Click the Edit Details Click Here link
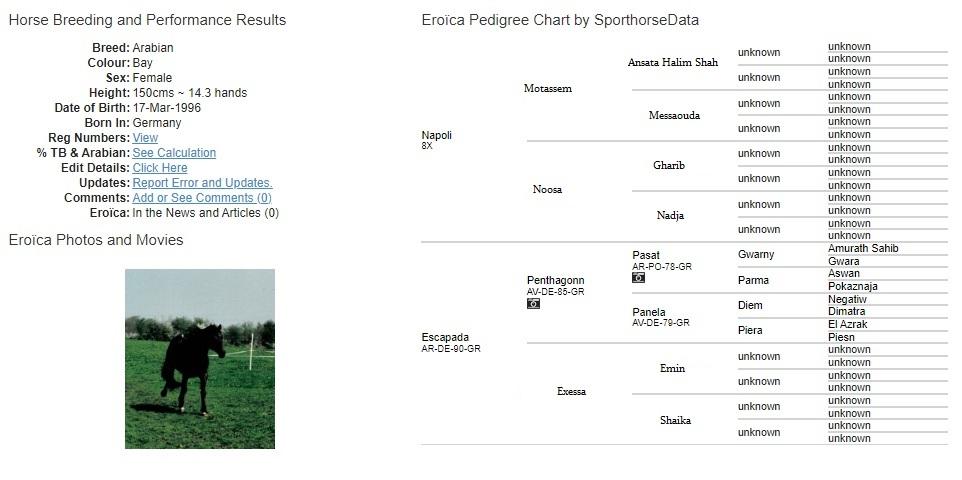The height and width of the screenshot is (480, 962). 160,168
